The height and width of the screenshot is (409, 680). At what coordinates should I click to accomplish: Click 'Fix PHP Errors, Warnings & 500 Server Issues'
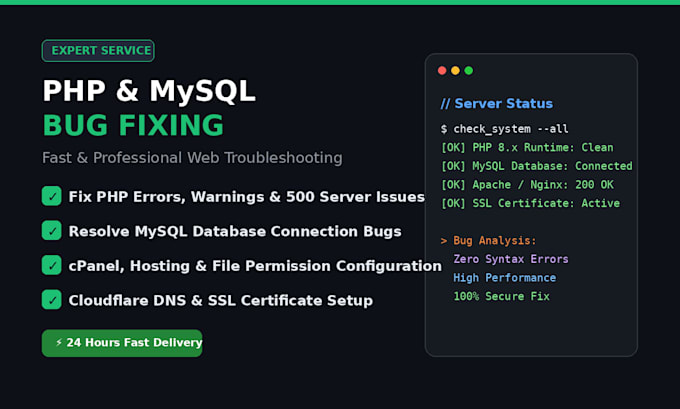[x=246, y=197]
